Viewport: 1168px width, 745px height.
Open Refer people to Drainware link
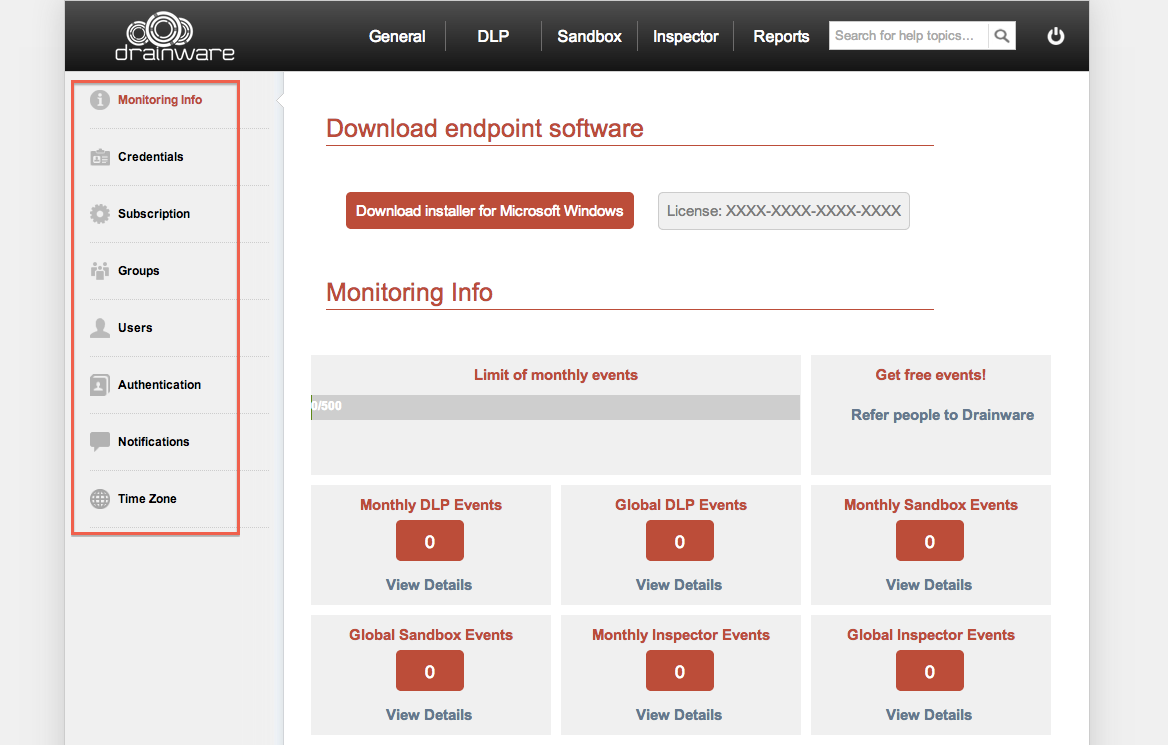(x=942, y=415)
